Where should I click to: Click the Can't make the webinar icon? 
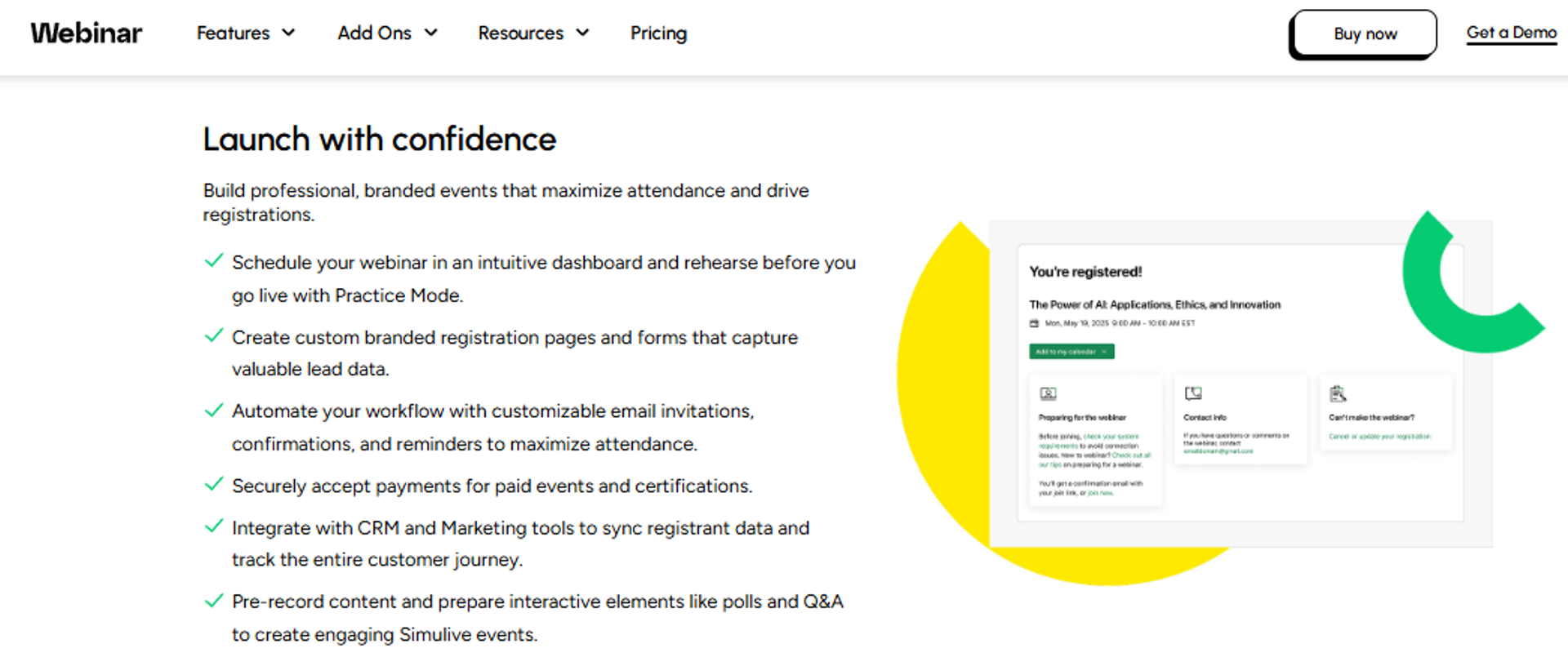point(1338,394)
